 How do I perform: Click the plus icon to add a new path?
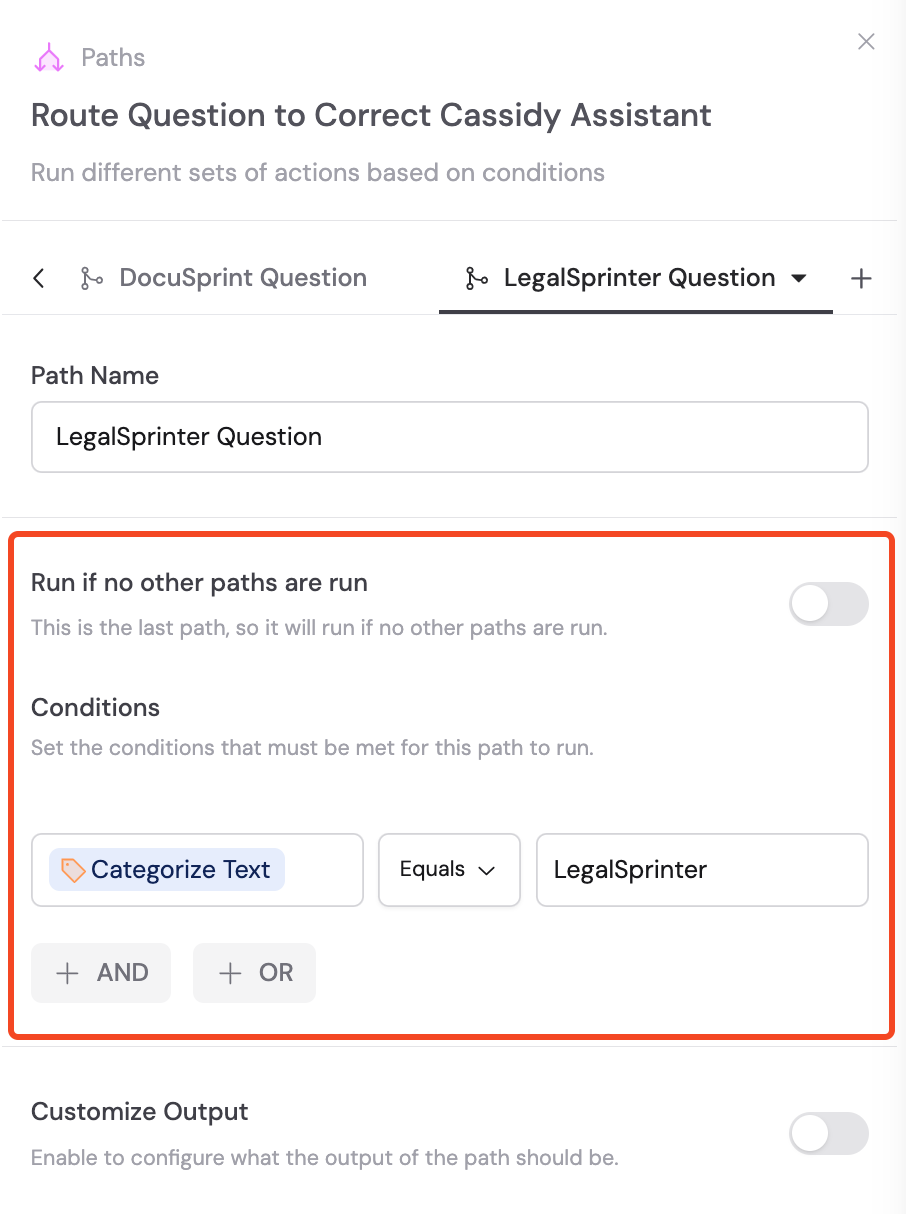tap(861, 278)
